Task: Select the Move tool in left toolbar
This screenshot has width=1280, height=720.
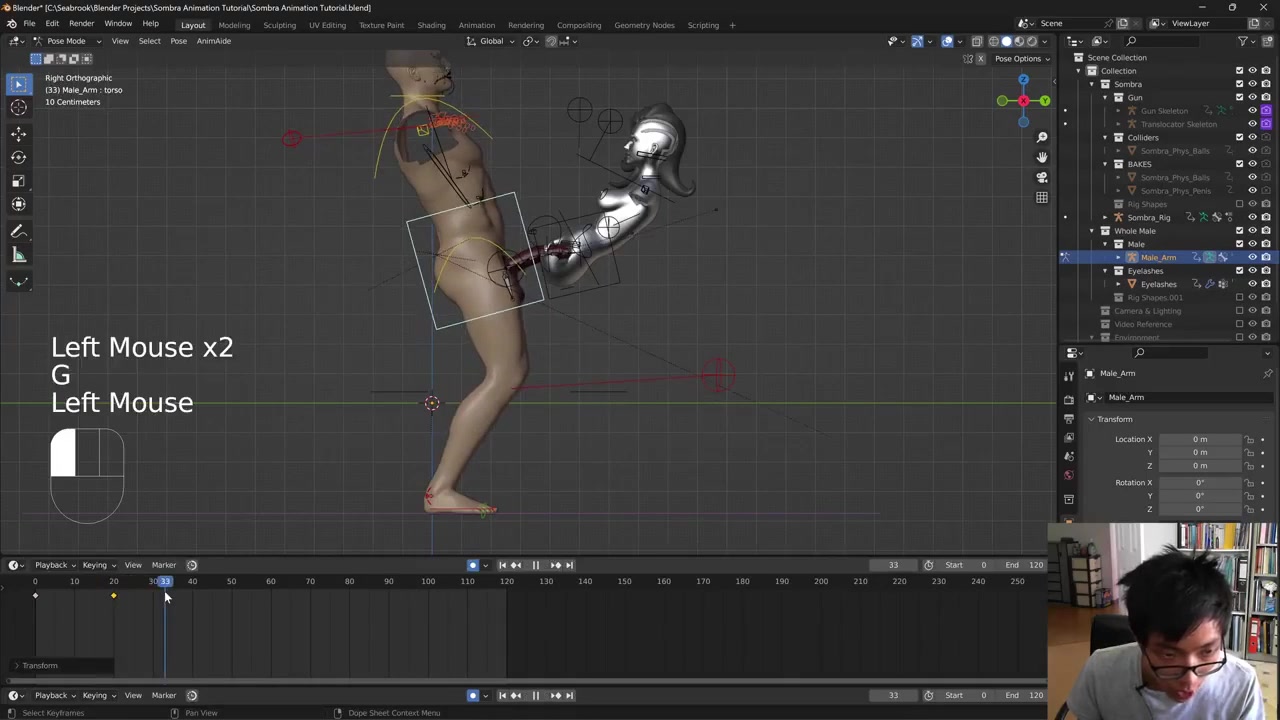Action: (x=18, y=133)
